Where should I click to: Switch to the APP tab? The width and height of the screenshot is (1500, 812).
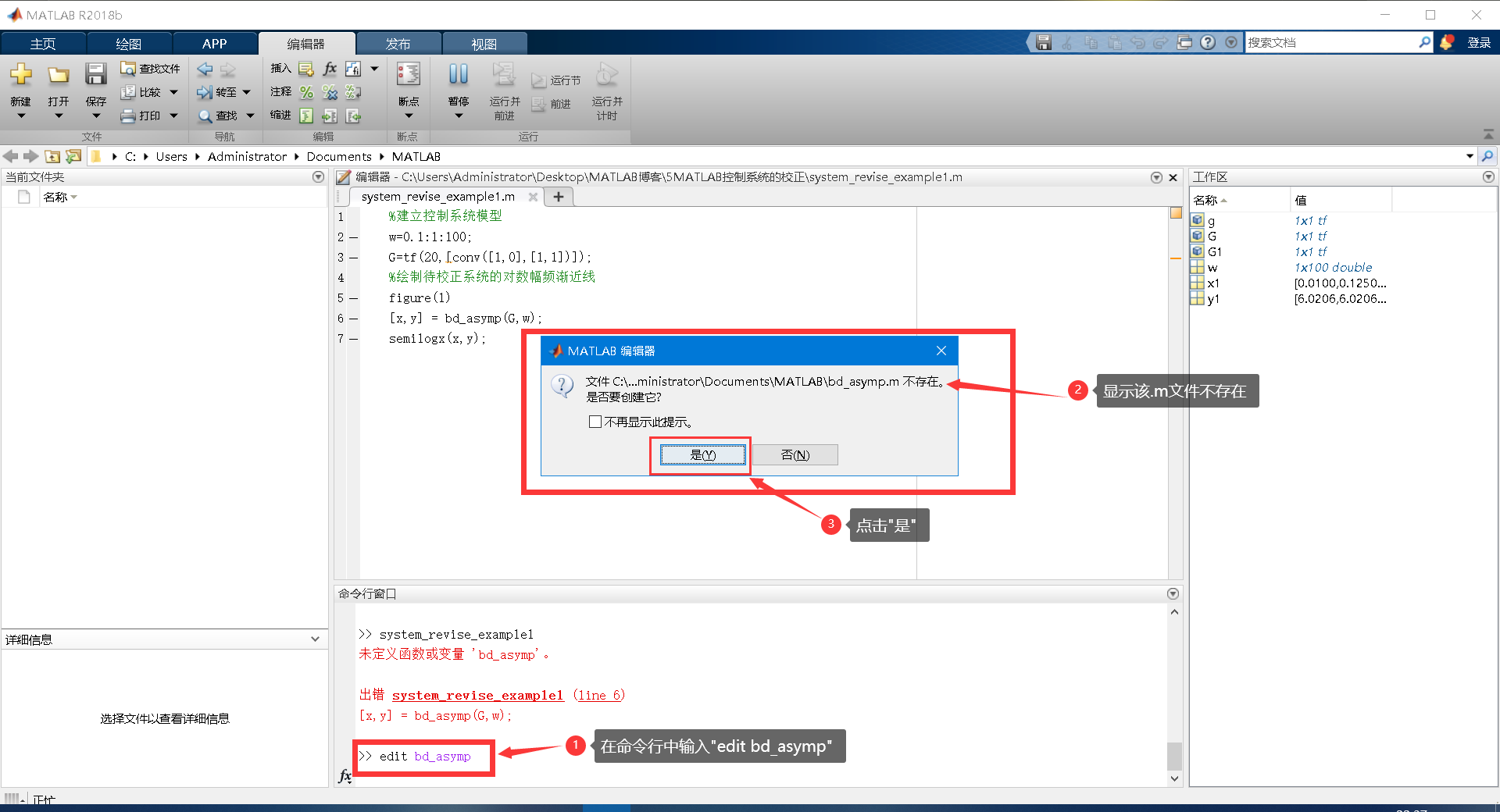click(x=215, y=44)
